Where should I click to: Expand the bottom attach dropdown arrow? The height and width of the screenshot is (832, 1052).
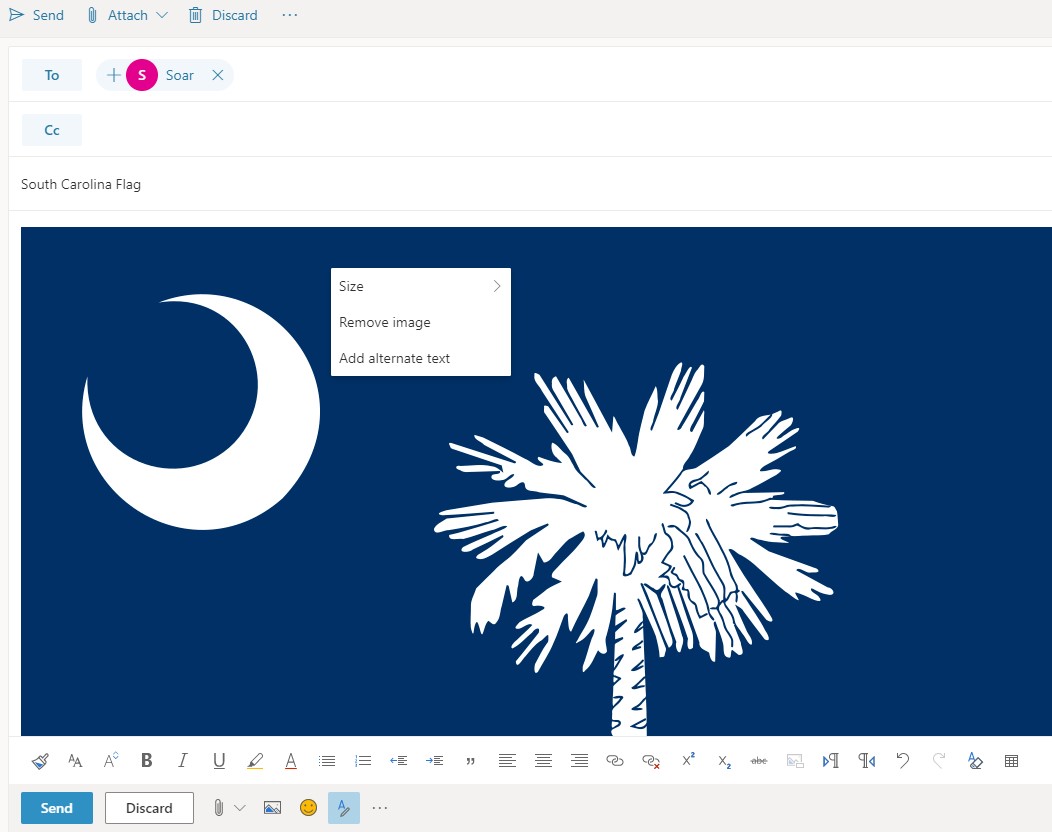click(240, 808)
